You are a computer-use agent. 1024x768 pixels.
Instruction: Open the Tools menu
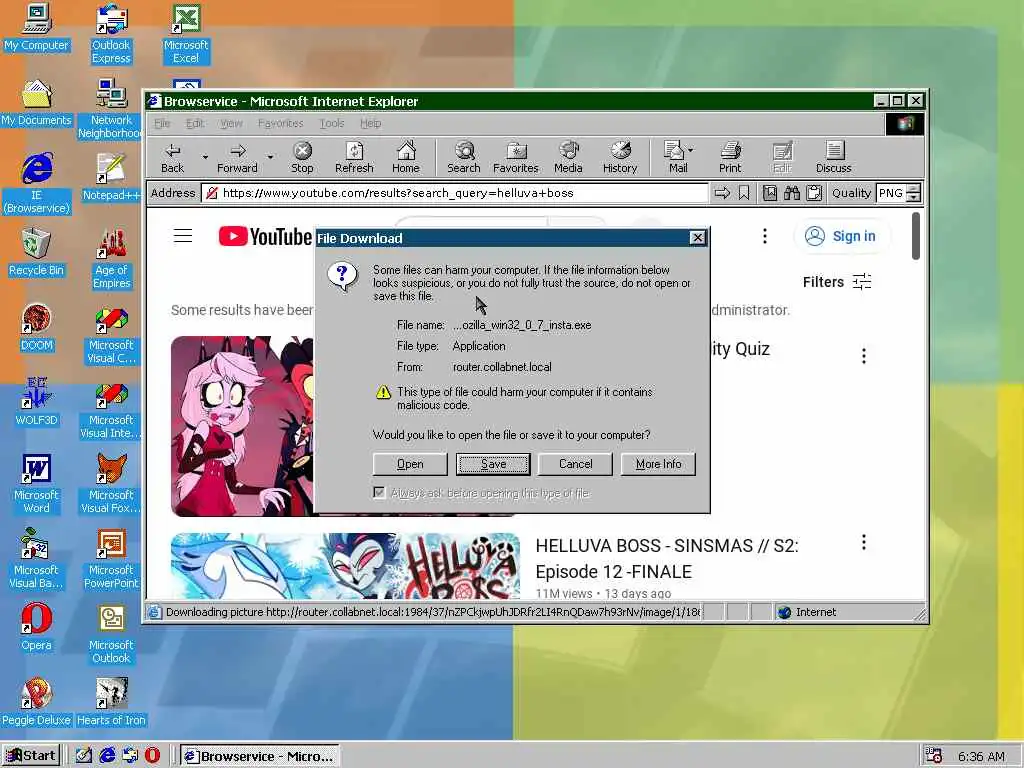tap(331, 123)
